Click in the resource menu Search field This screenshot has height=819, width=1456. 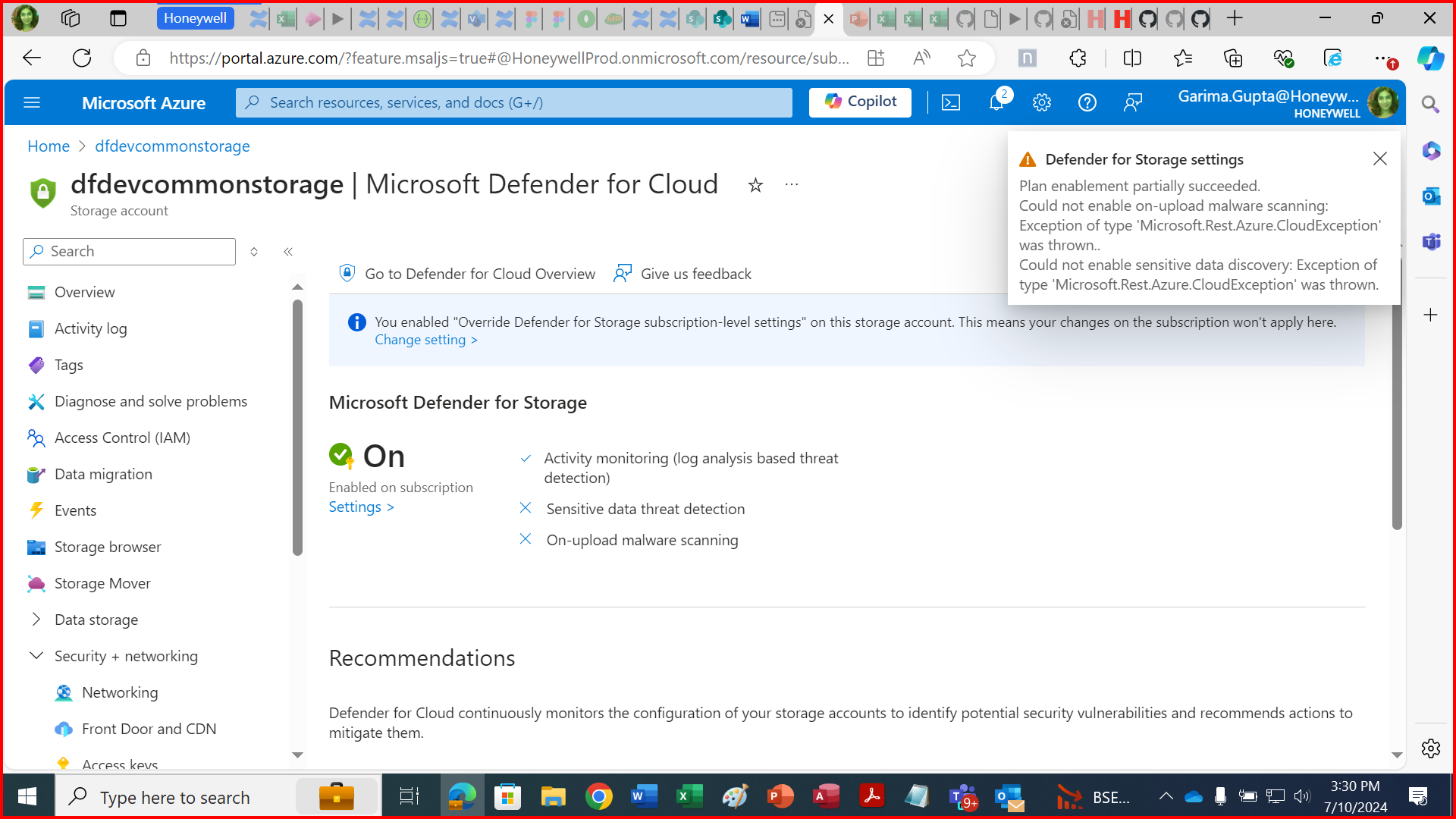136,252
